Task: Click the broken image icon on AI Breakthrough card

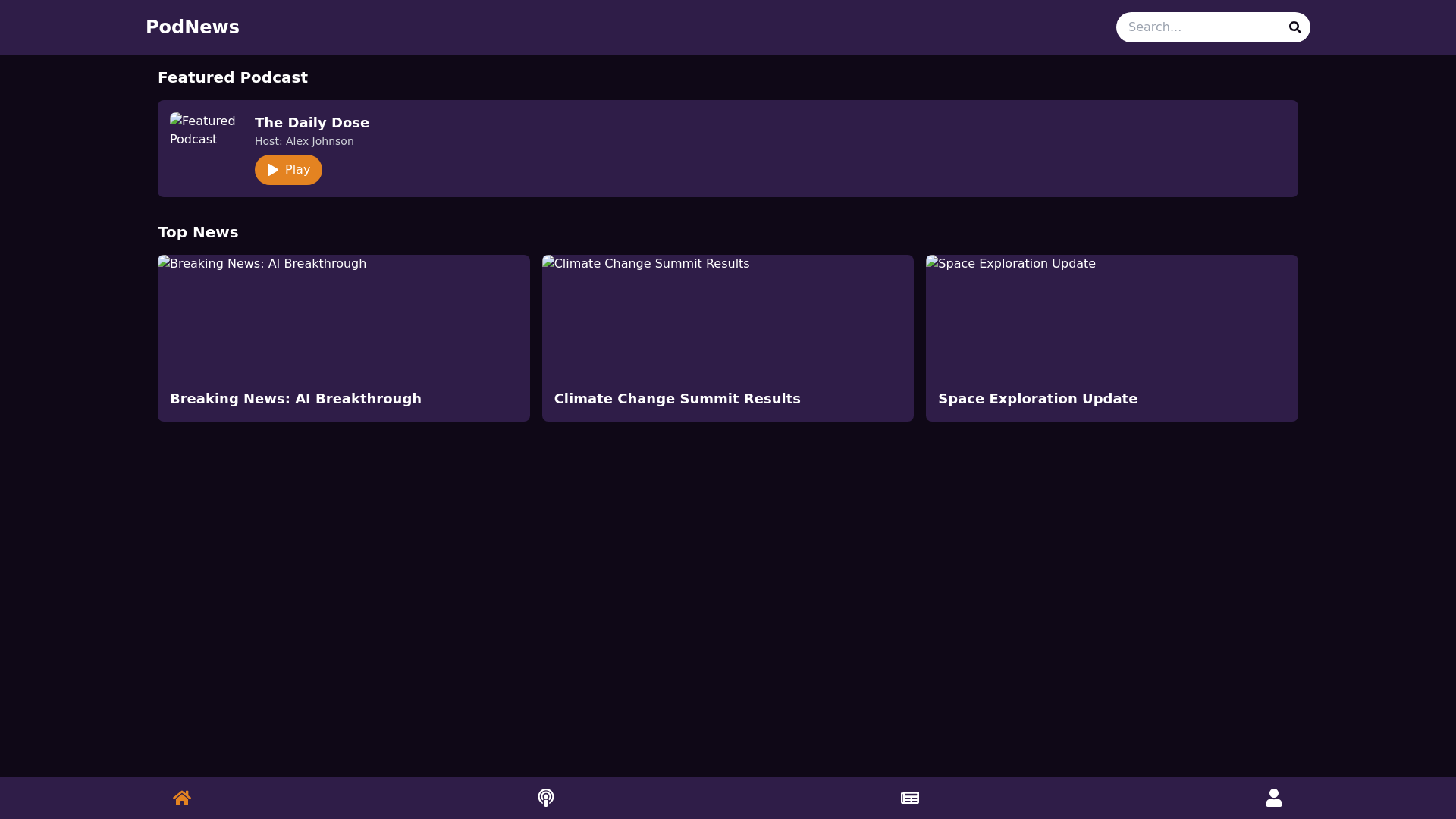Action: point(163,263)
